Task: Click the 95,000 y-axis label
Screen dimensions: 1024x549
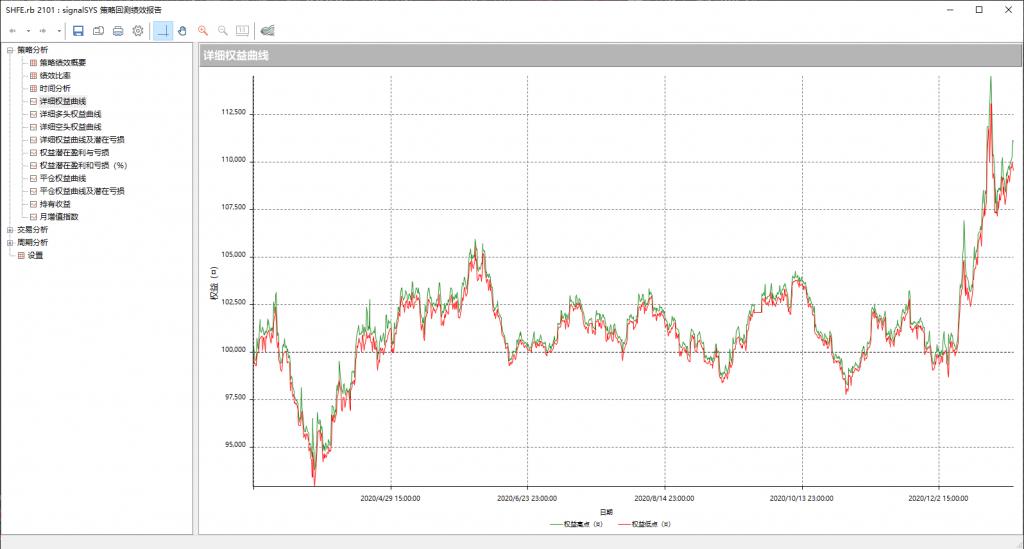Action: (x=235, y=445)
